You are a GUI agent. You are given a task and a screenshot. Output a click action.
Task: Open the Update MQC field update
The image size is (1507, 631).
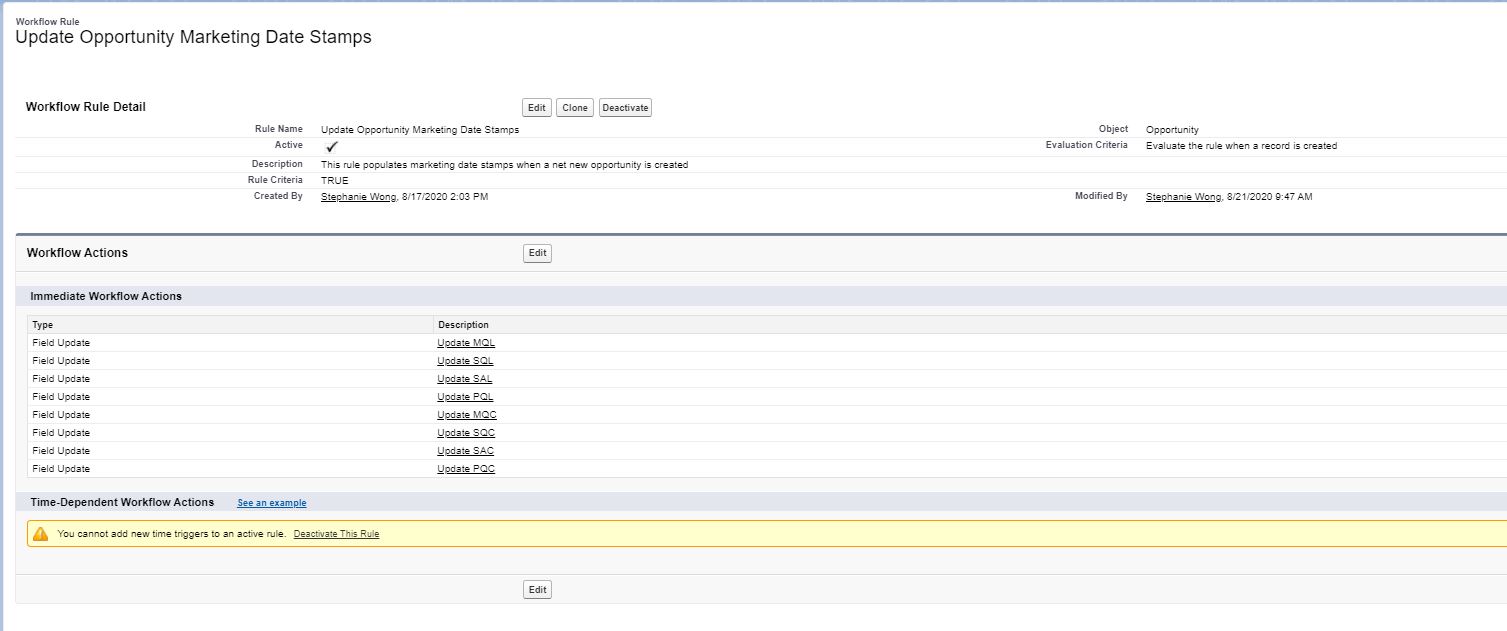pos(466,415)
